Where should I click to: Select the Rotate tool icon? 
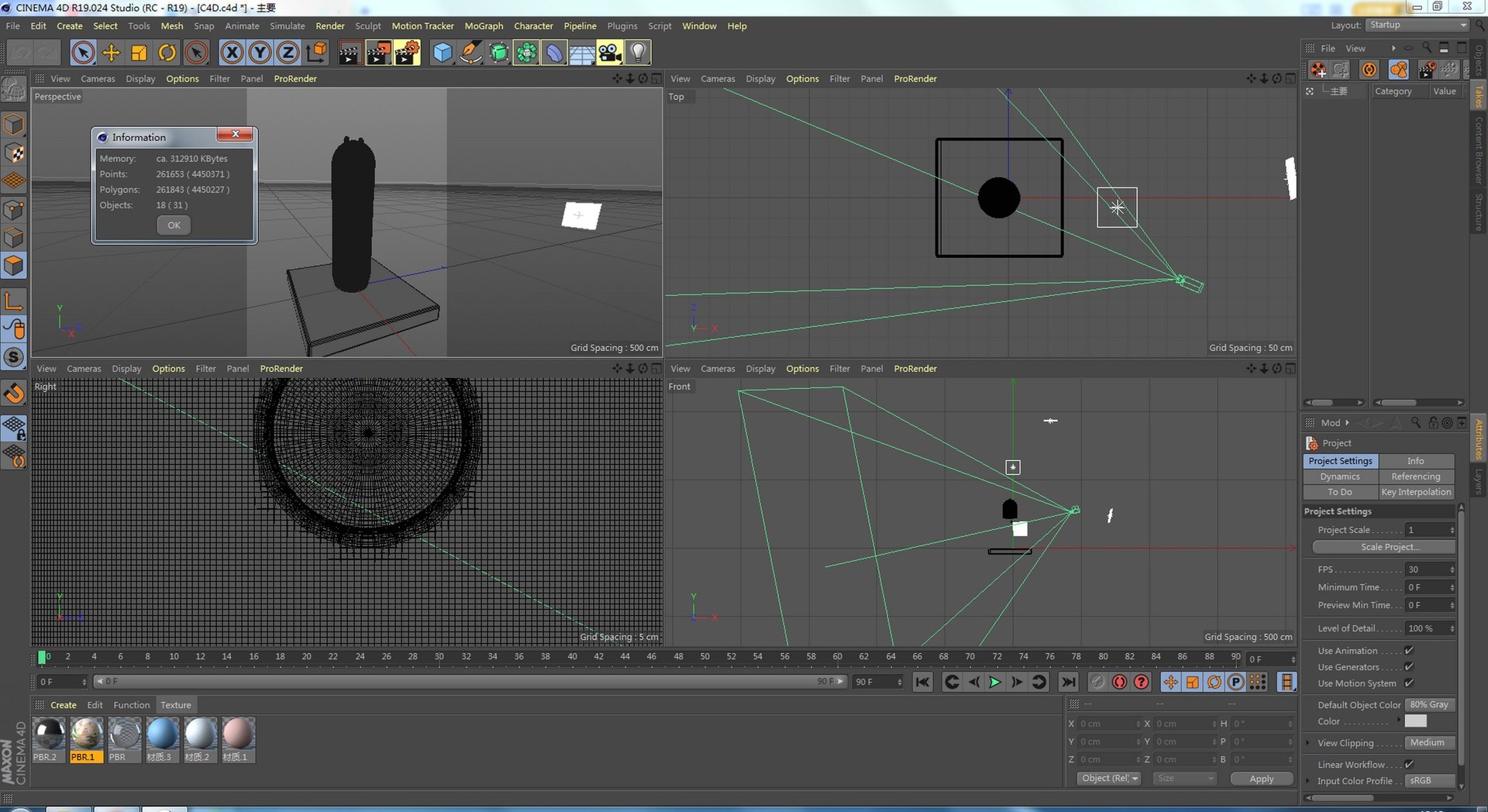click(x=167, y=53)
